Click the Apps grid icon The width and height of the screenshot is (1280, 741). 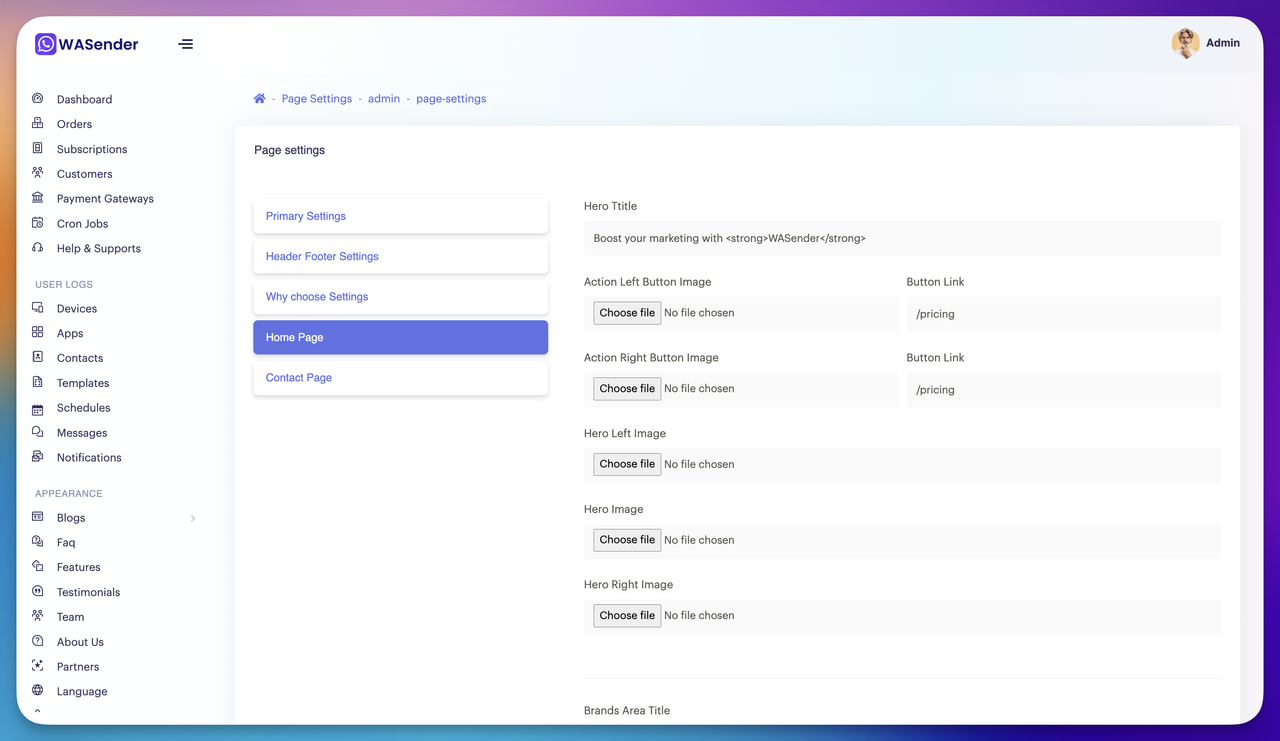point(38,332)
